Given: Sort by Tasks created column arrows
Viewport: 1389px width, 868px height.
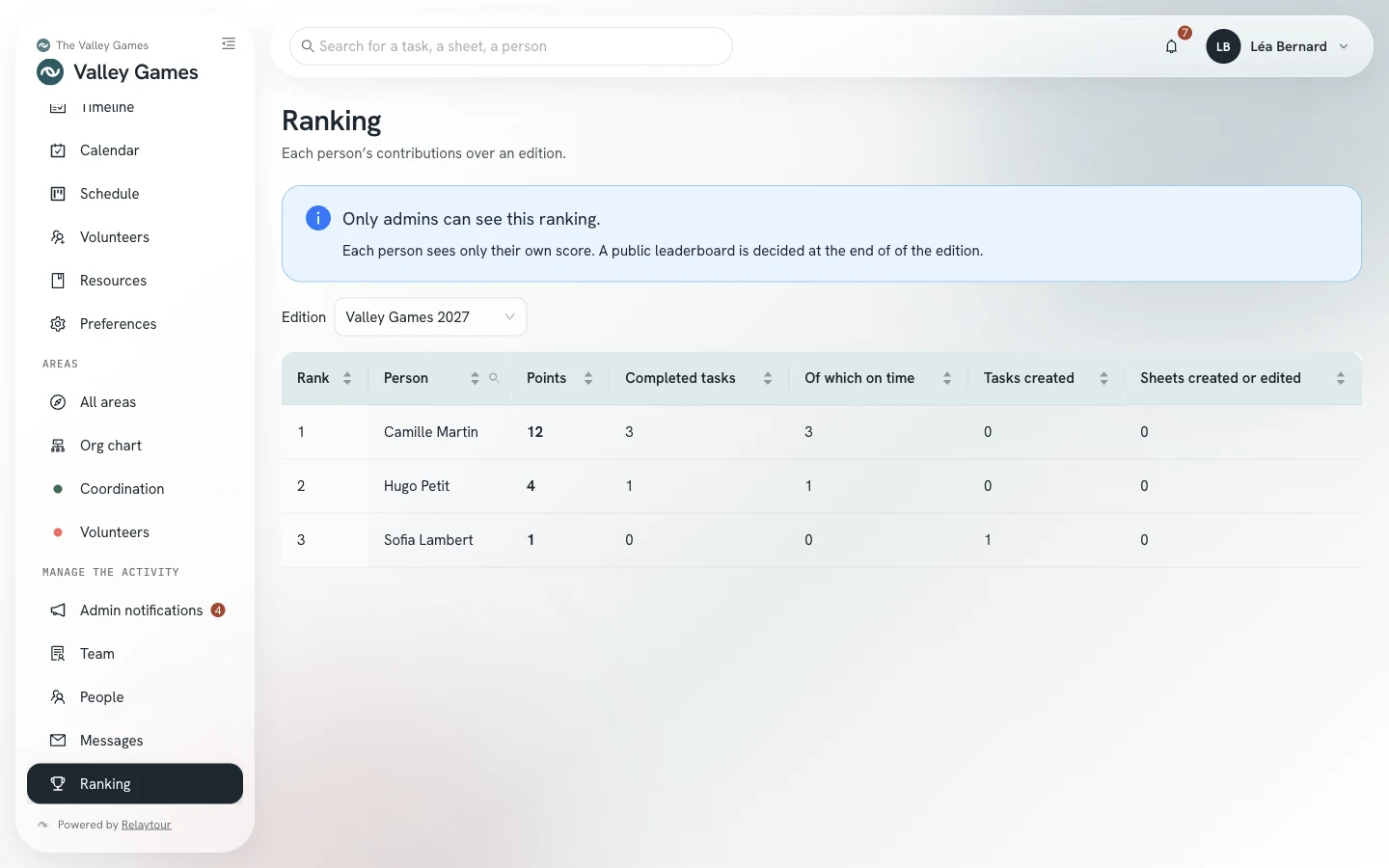Looking at the screenshot, I should (1103, 378).
